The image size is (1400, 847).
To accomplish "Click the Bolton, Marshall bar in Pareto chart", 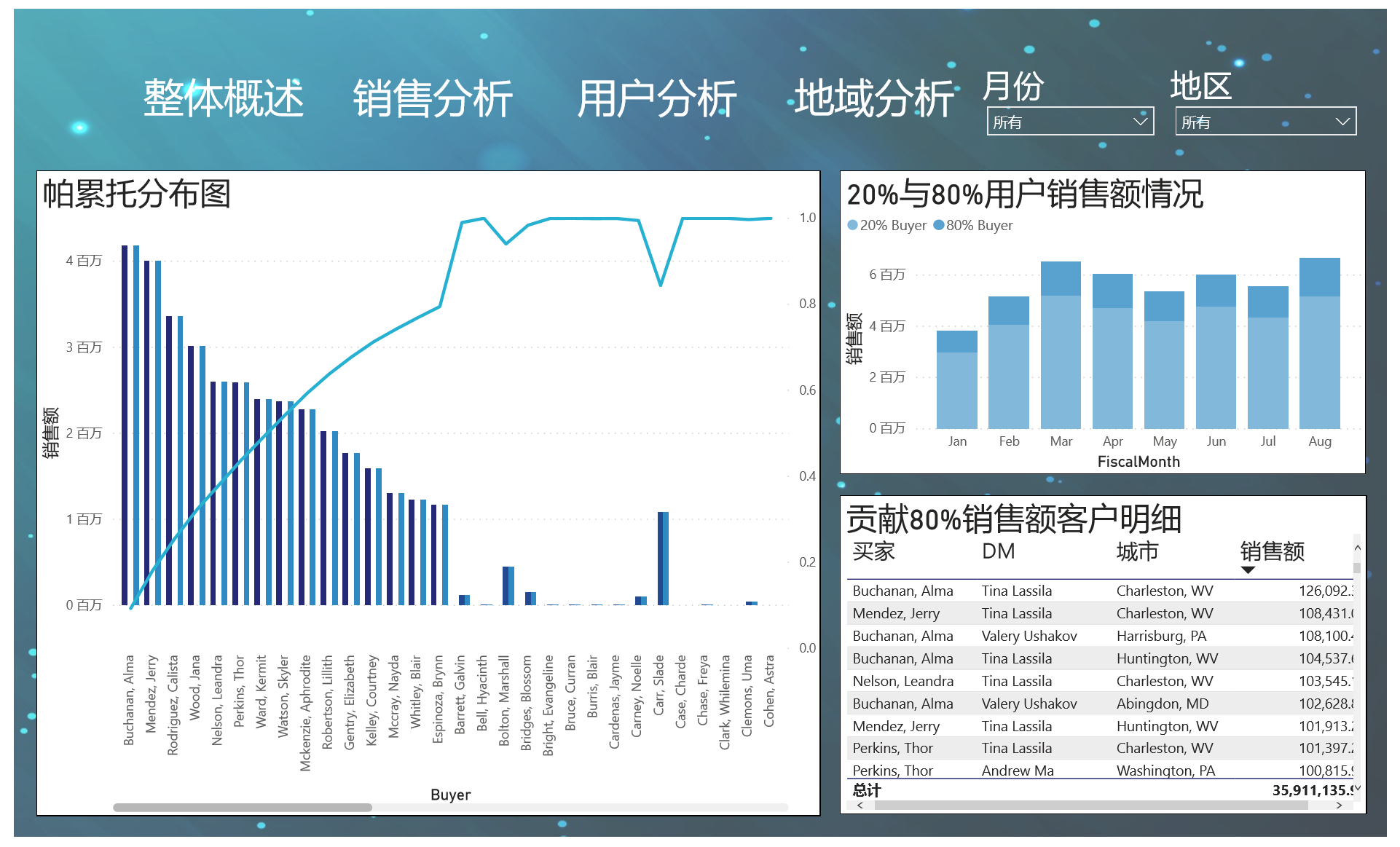I will 508,586.
